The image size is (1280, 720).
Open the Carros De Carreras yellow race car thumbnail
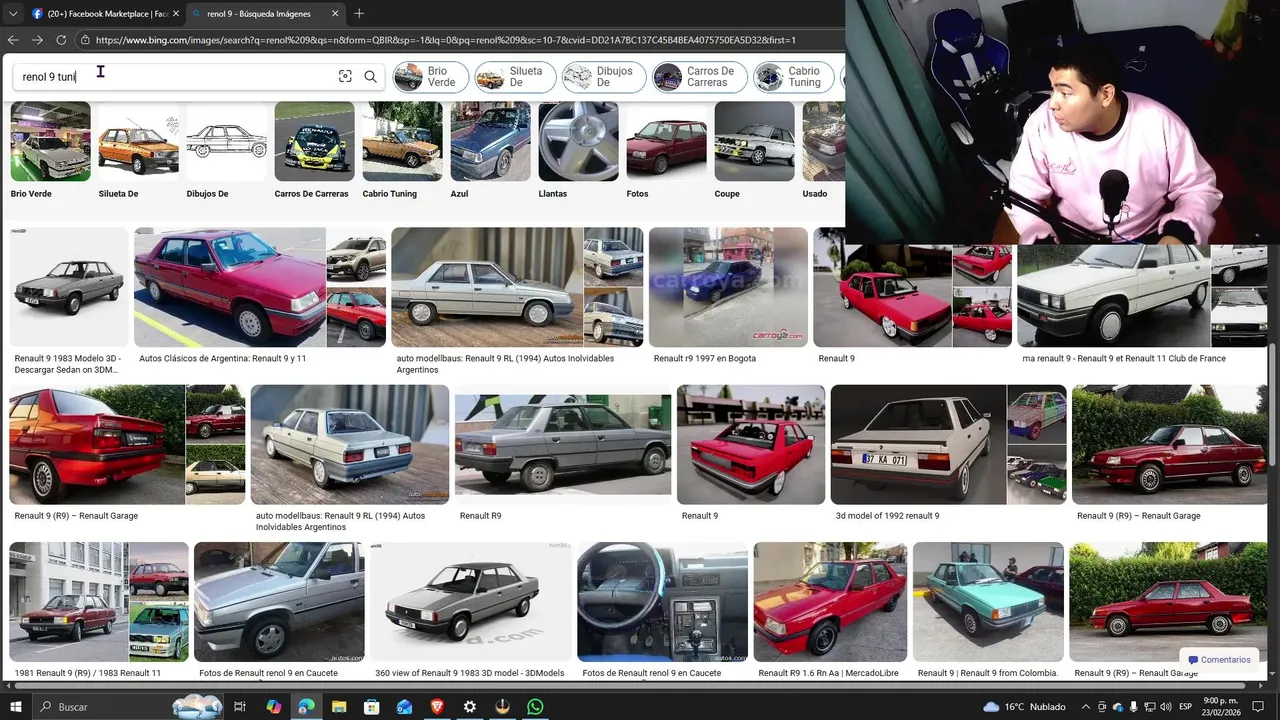314,141
